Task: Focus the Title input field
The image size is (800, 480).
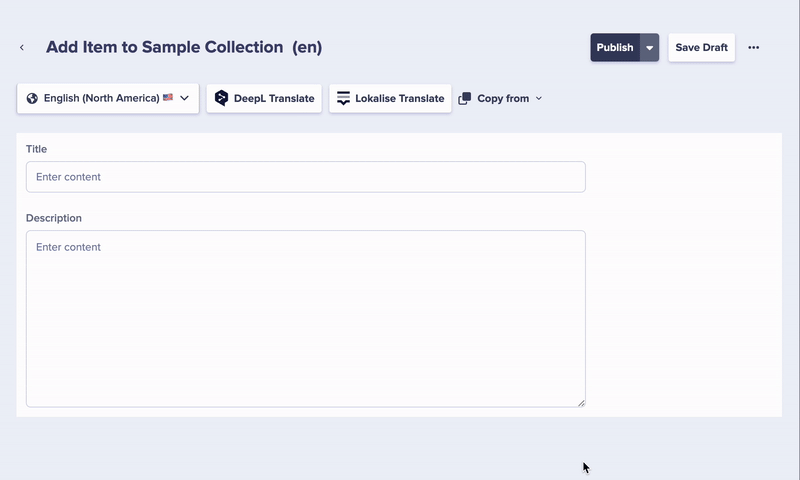Action: pyautogui.click(x=305, y=177)
